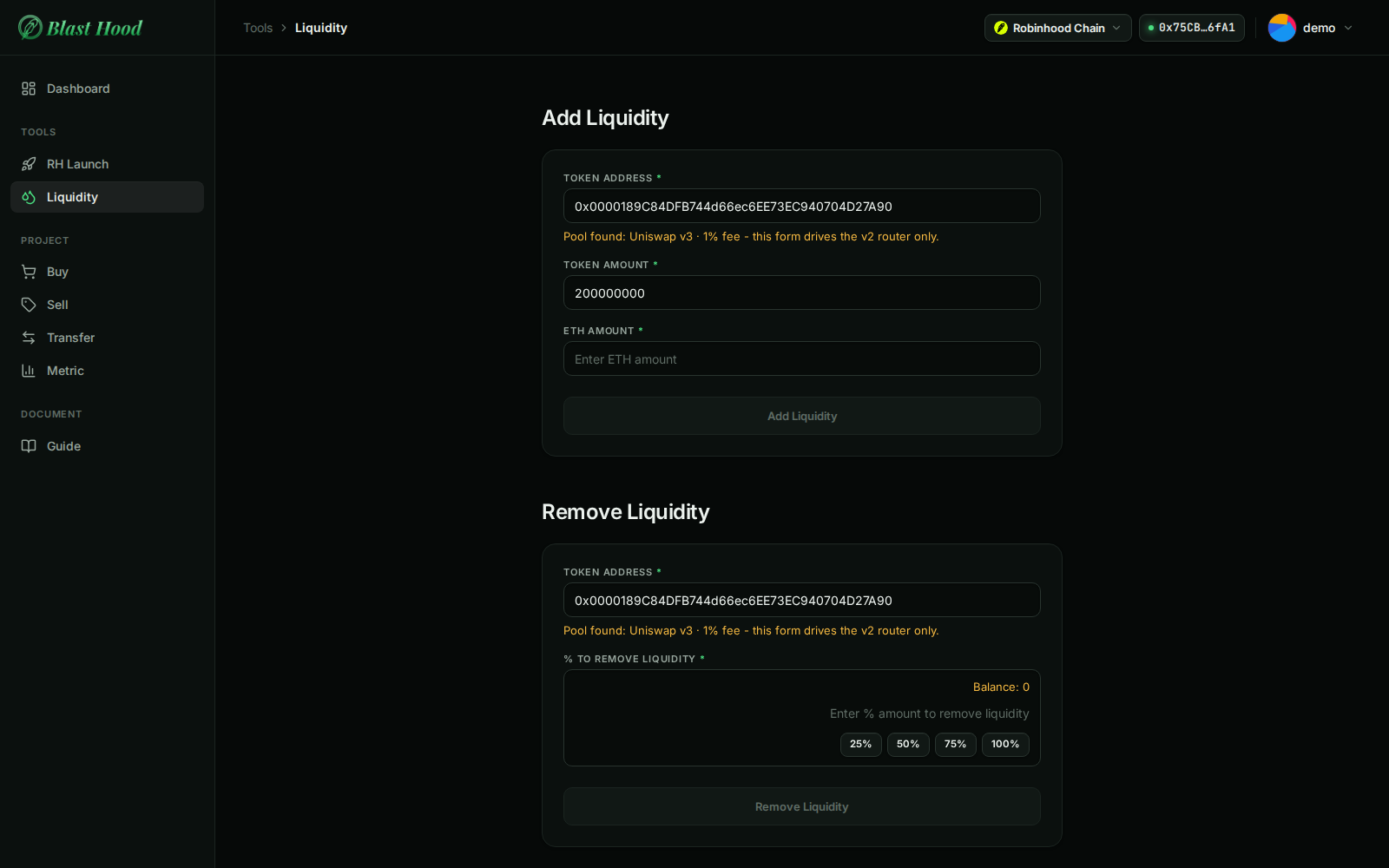Viewport: 1389px width, 868px height.
Task: Click the ETH Amount input field
Action: [802, 358]
